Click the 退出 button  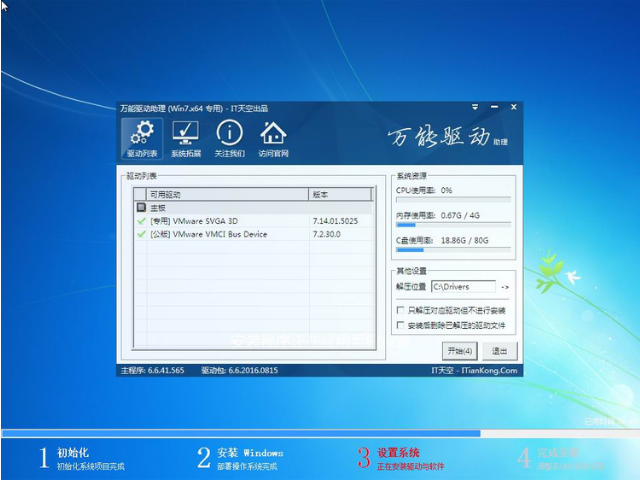(x=500, y=351)
